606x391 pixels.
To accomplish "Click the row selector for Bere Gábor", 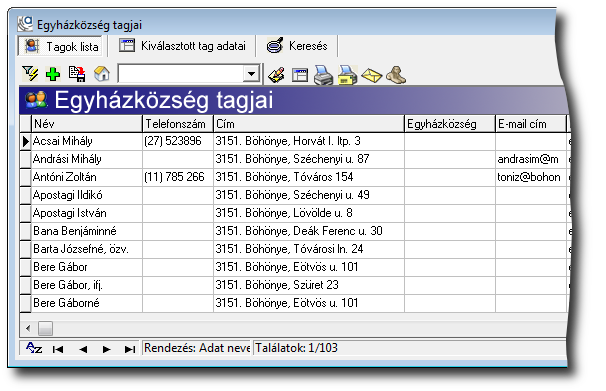I will (x=26, y=267).
